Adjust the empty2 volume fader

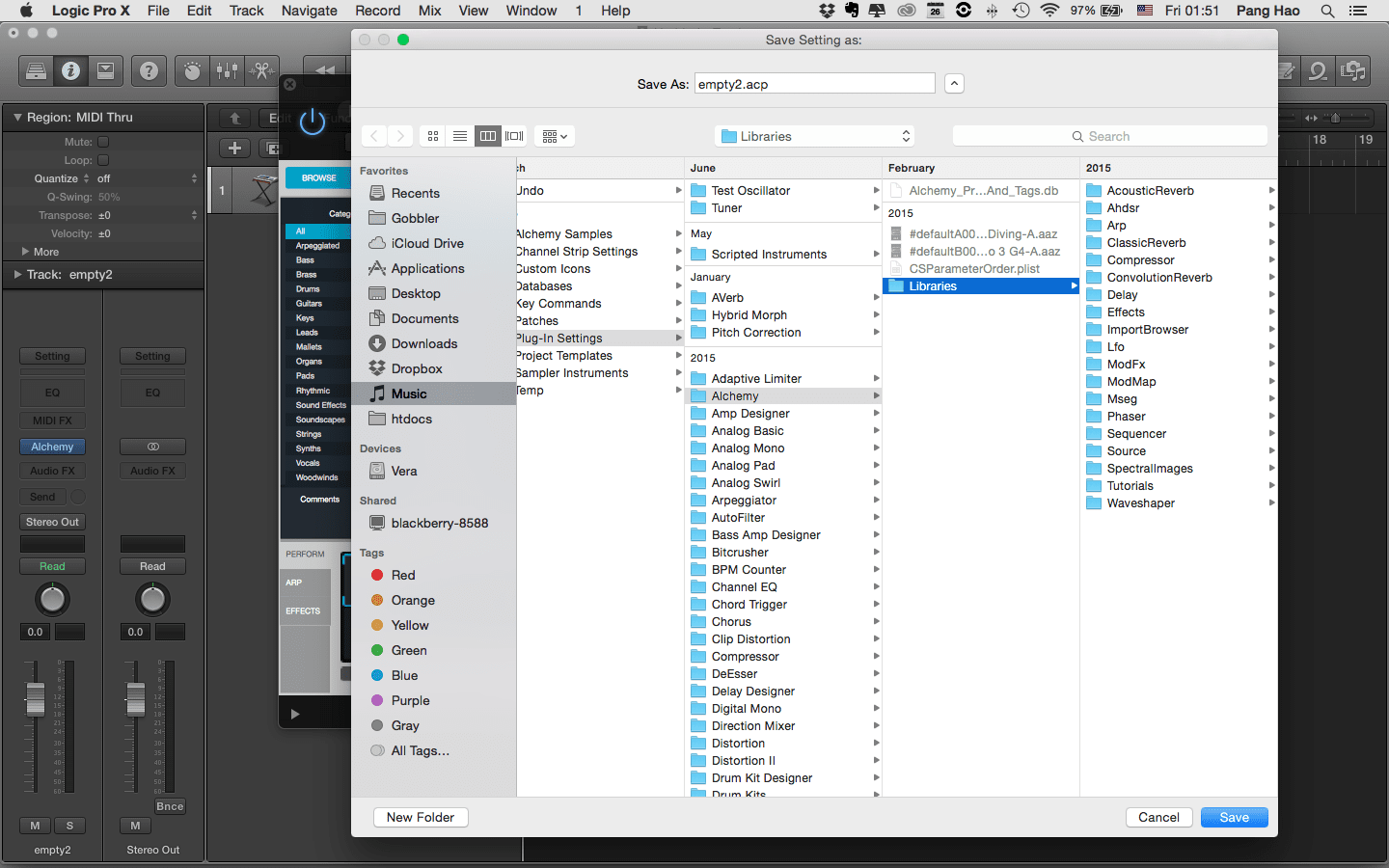coord(35,698)
